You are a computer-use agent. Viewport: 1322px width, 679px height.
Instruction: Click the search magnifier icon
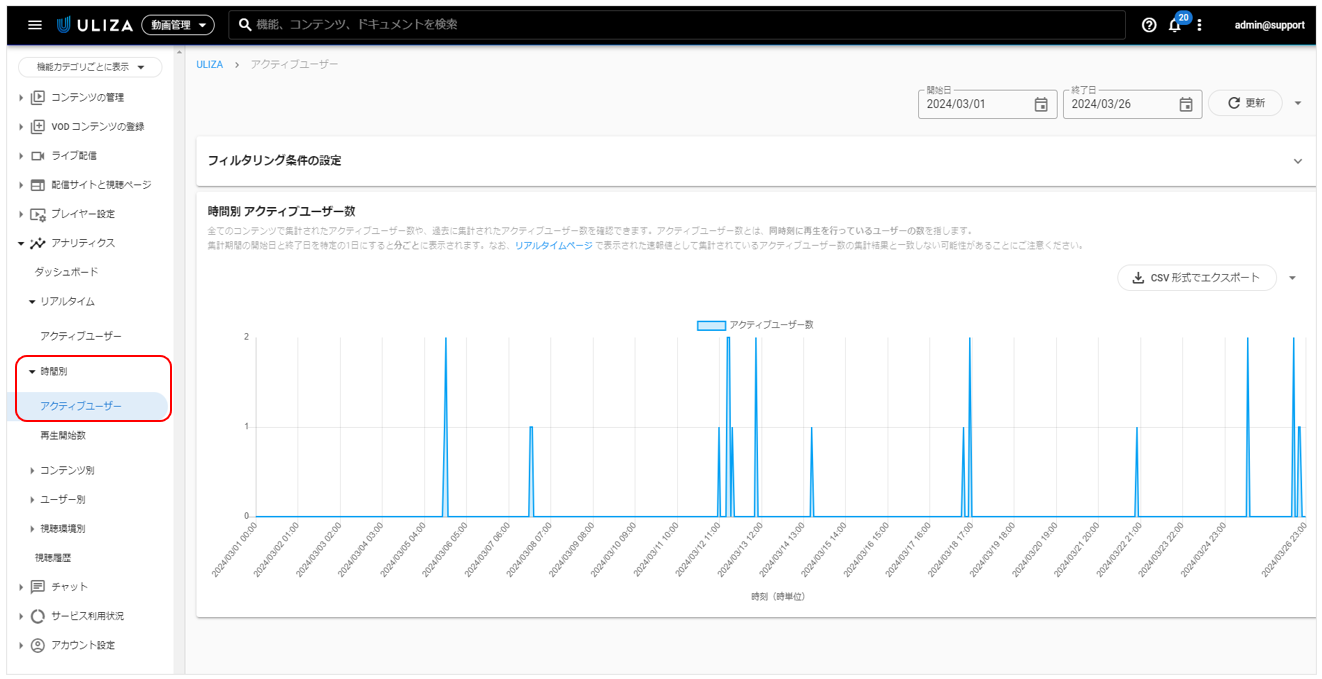[244, 25]
